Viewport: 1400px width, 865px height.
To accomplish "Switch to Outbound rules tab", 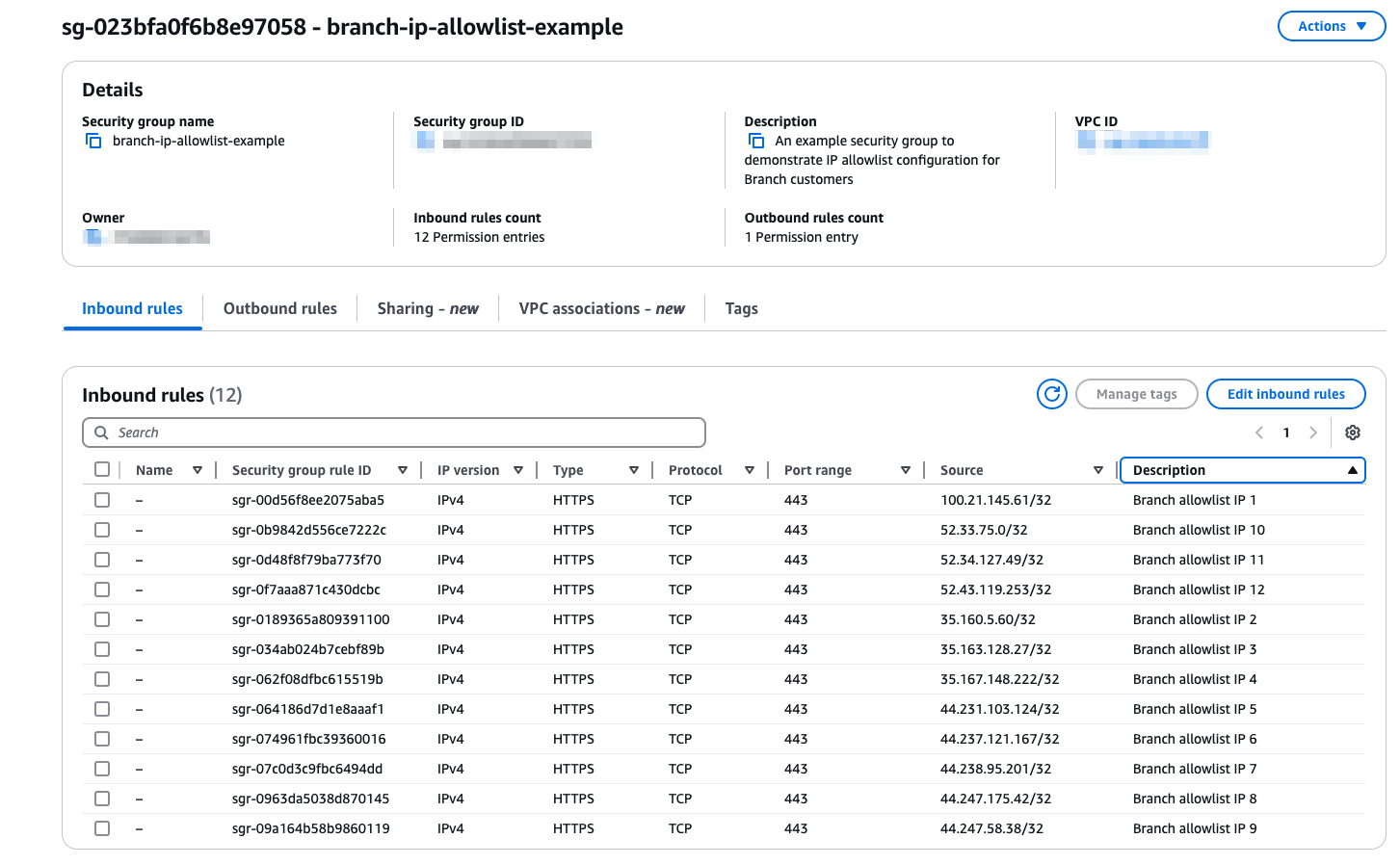I will (x=280, y=308).
